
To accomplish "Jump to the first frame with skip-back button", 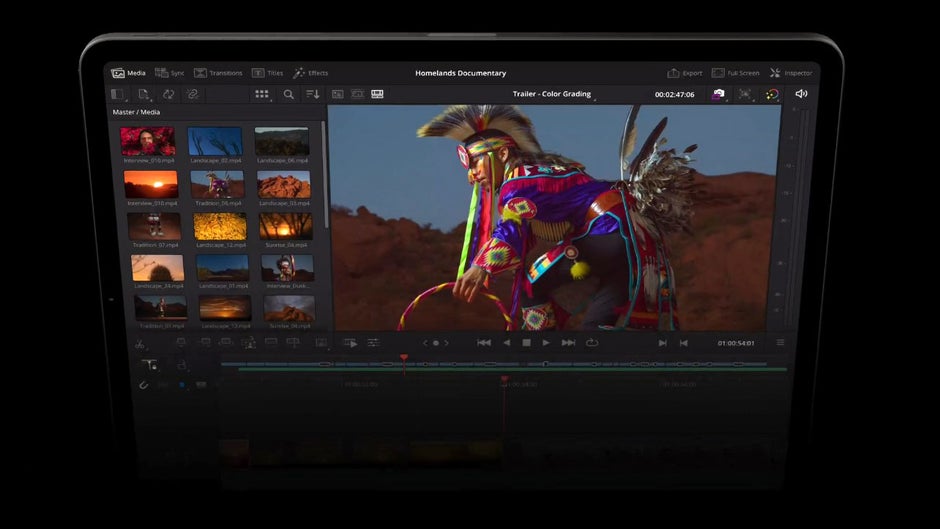I will [484, 343].
